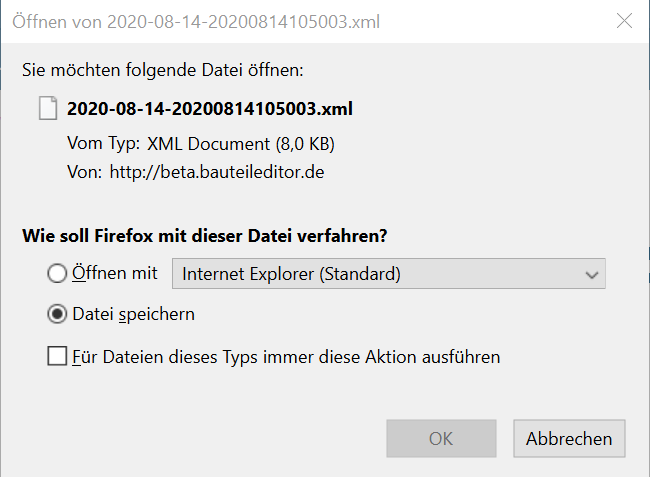Click the source URL http://beta.bauteileditor.de
The width and height of the screenshot is (650, 477).
(217, 172)
